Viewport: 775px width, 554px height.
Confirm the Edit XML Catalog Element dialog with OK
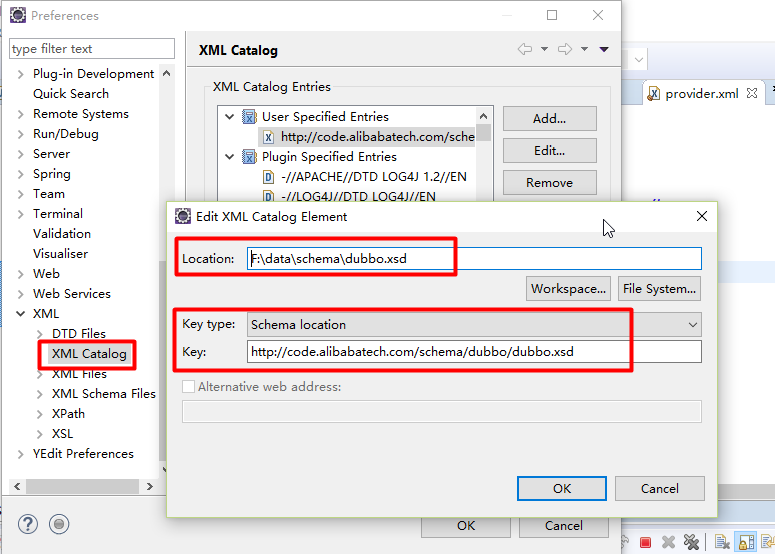click(x=562, y=489)
